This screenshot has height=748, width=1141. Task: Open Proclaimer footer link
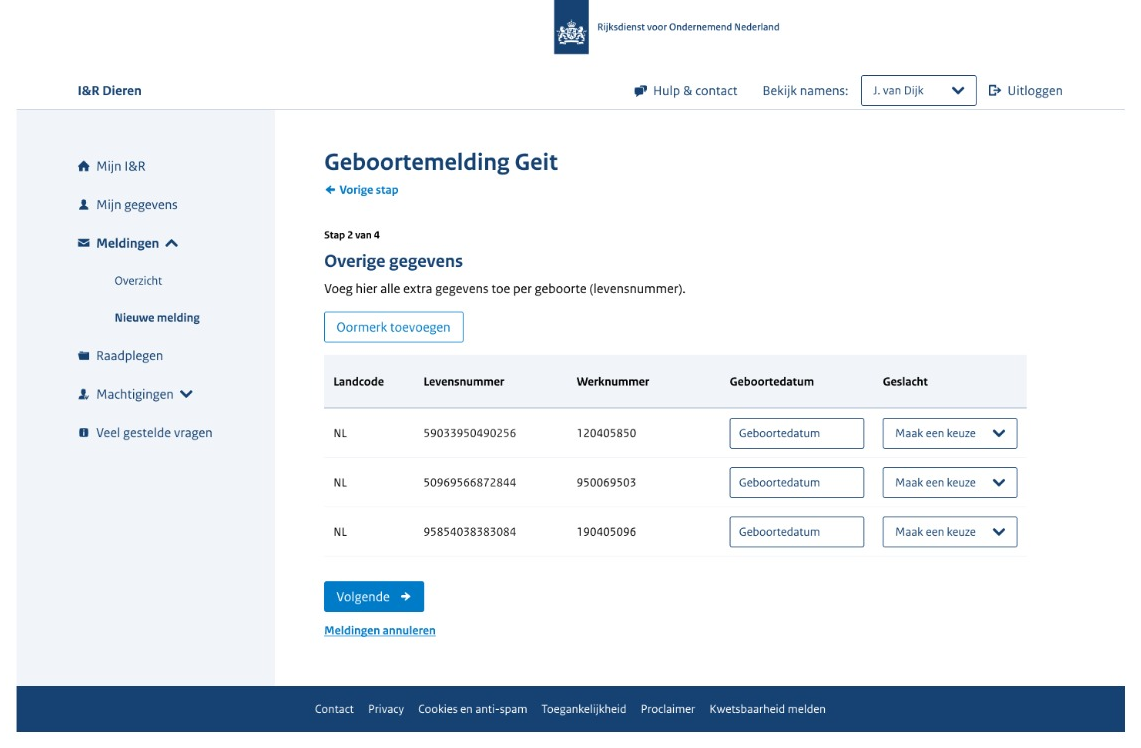click(667, 709)
